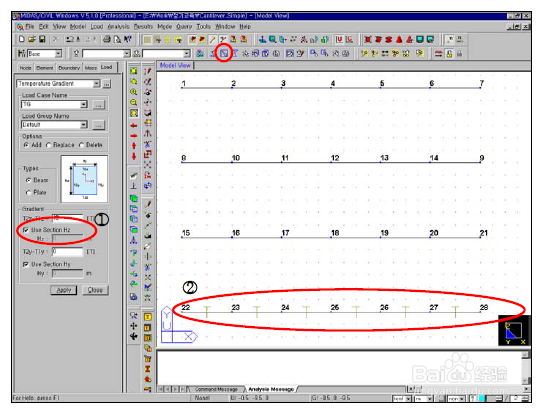Click the Close button in load panel
This screenshot has height=410, width=538.
95,290
